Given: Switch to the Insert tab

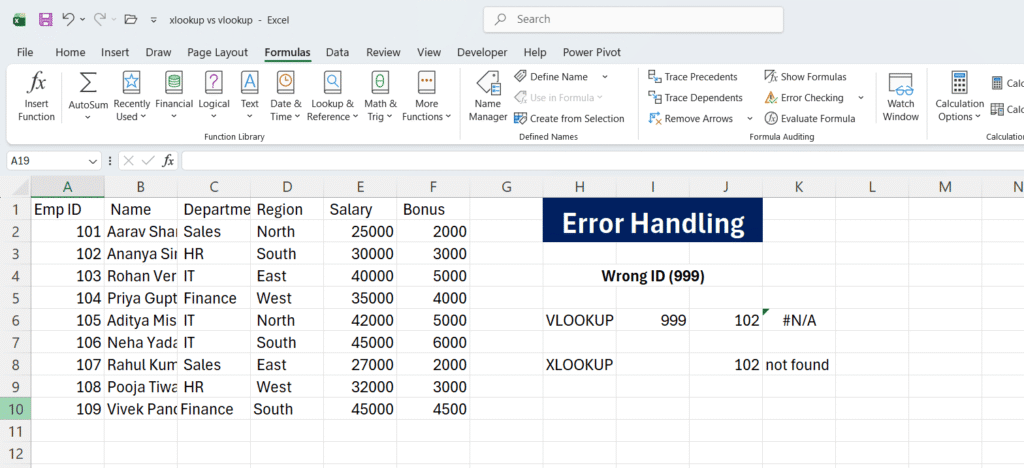Looking at the screenshot, I should point(115,52).
